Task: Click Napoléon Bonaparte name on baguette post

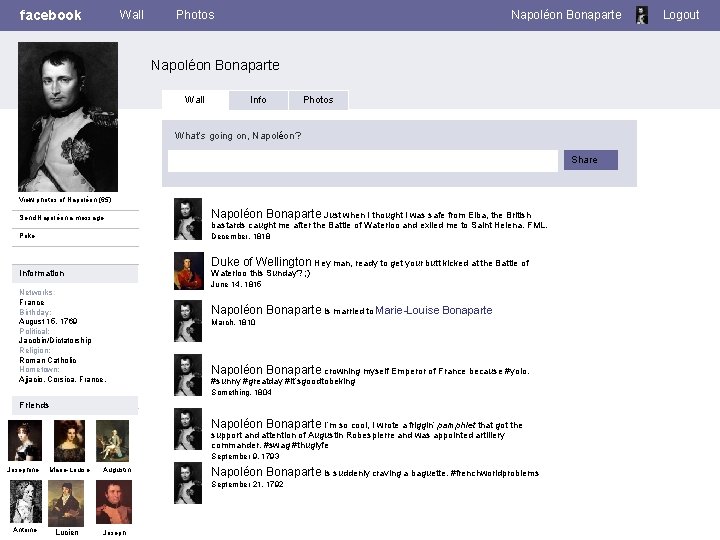Action: pyautogui.click(x=266, y=472)
